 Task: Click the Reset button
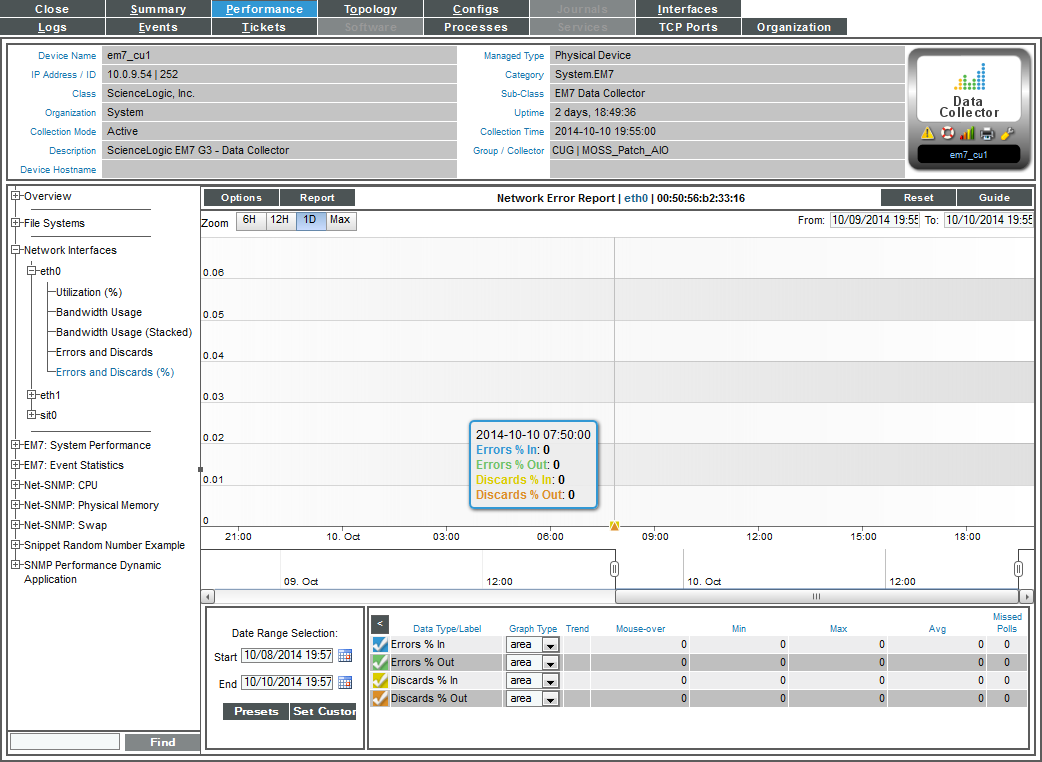pyautogui.click(x=918, y=197)
